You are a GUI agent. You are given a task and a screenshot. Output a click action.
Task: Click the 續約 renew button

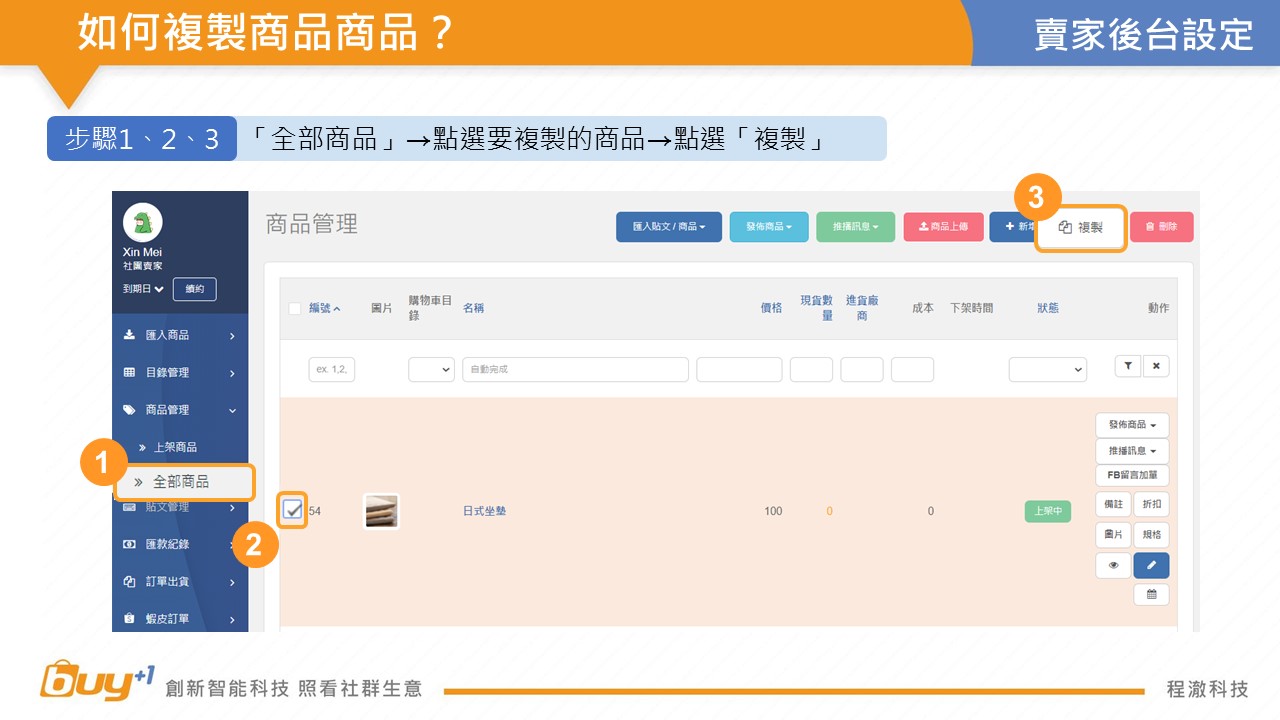pos(195,289)
